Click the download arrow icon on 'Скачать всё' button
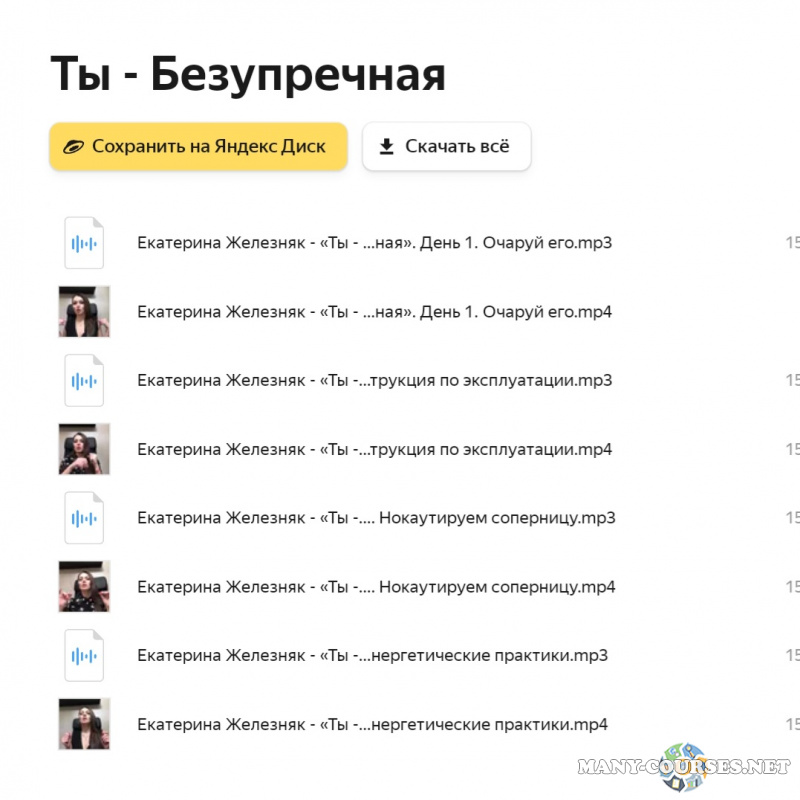This screenshot has width=800, height=800. 384,146
